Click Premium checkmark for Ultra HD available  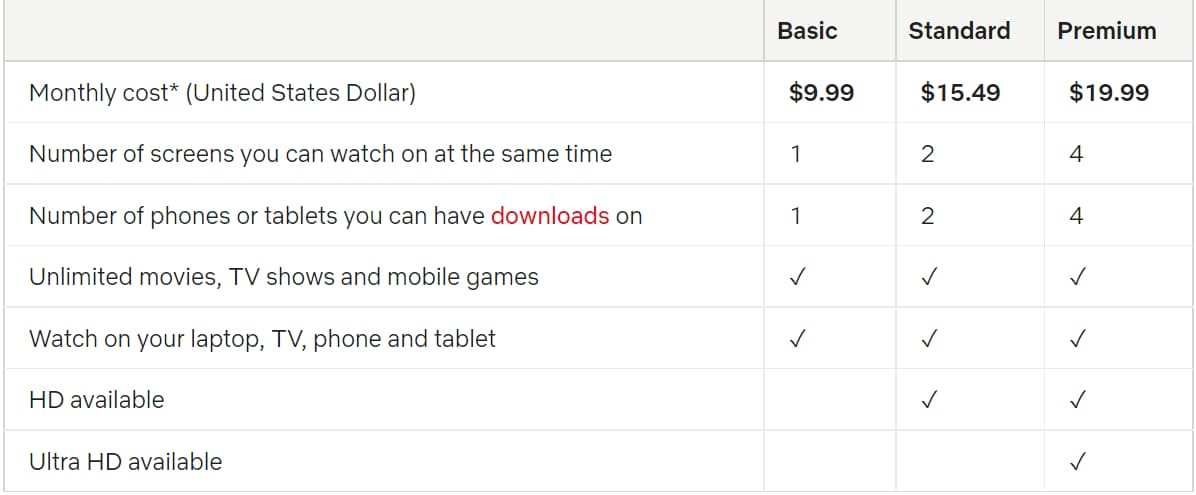(1077, 461)
